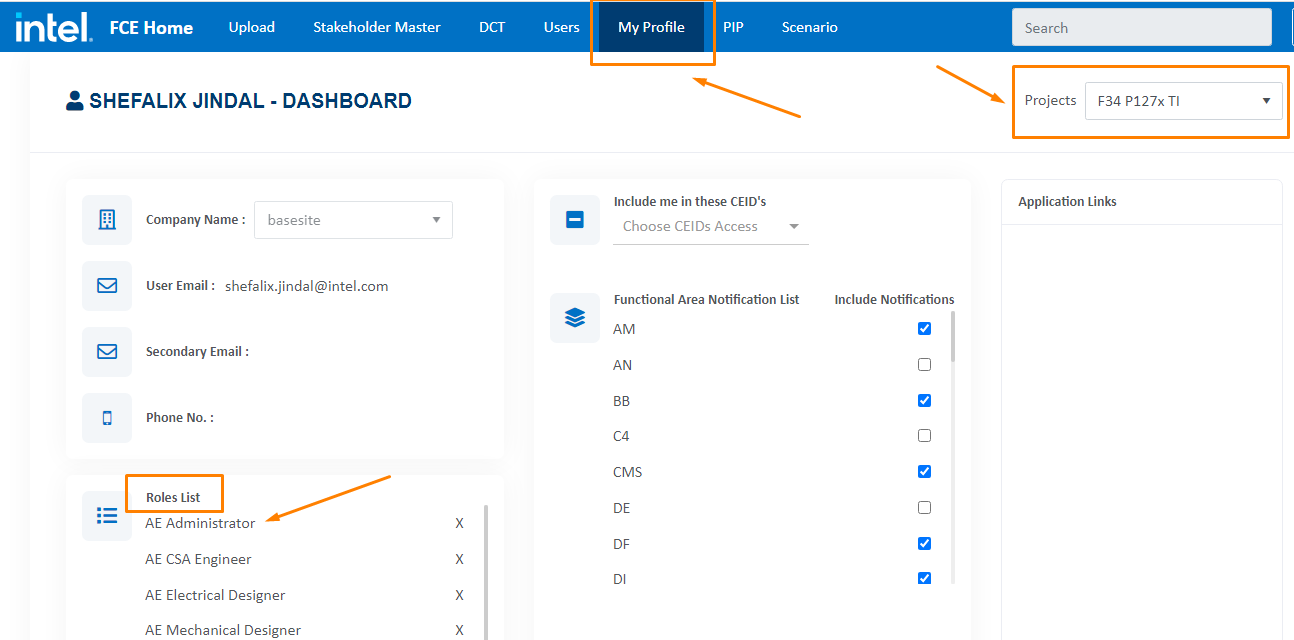1294x640 pixels.
Task: Click the building icon beside Company Name
Action: click(x=107, y=220)
